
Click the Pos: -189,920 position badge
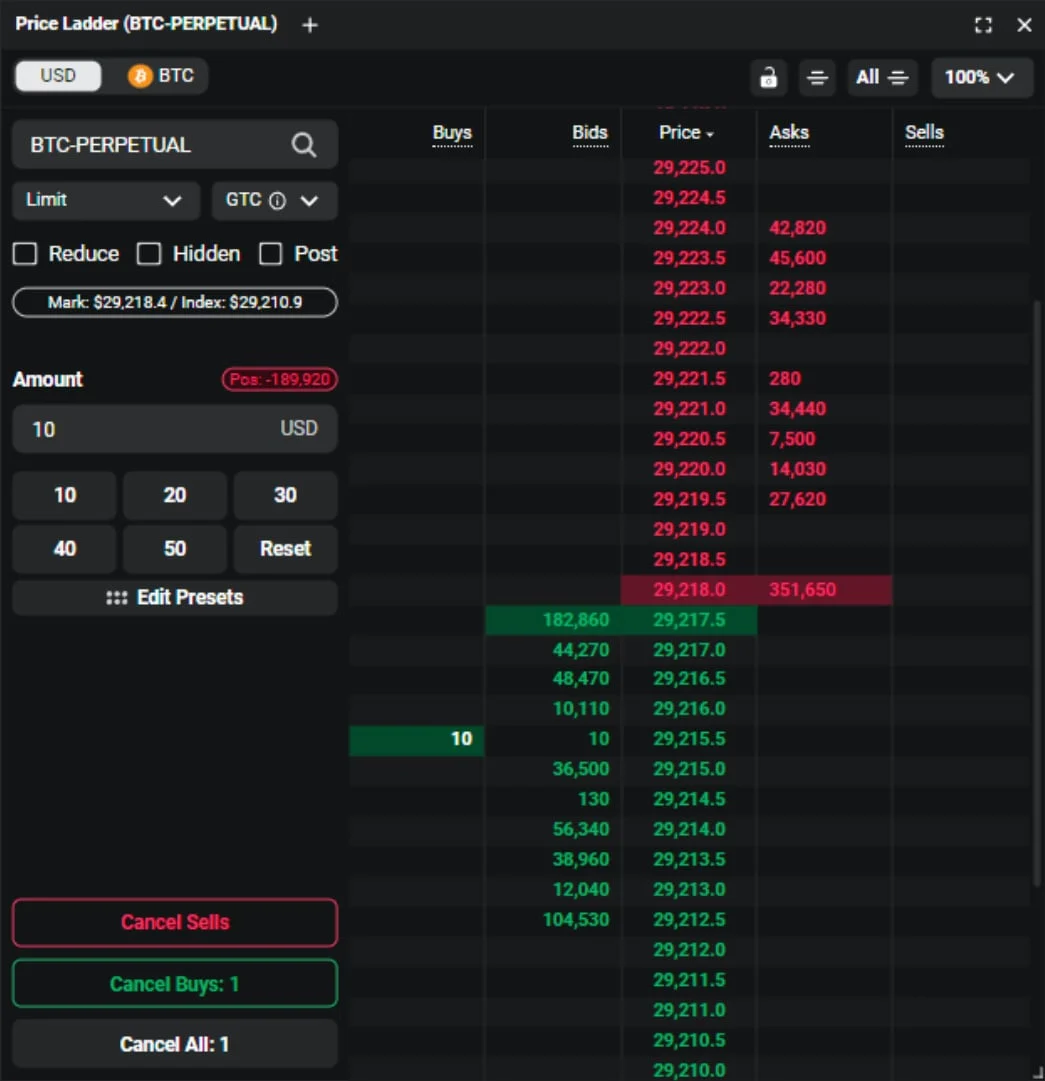[279, 379]
